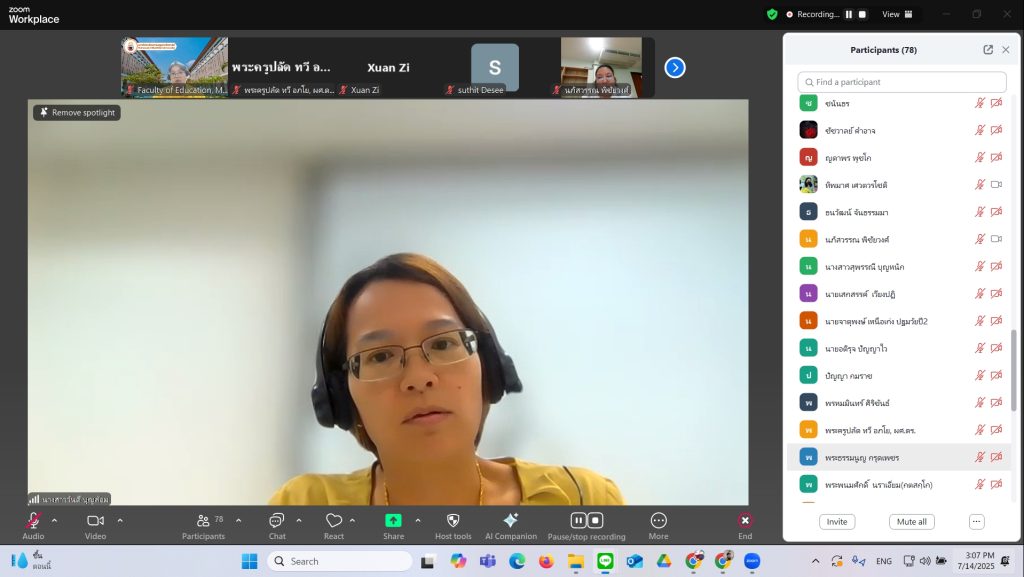This screenshot has width=1024, height=577.
Task: Stop recording via the top bar indicator
Action: click(862, 14)
